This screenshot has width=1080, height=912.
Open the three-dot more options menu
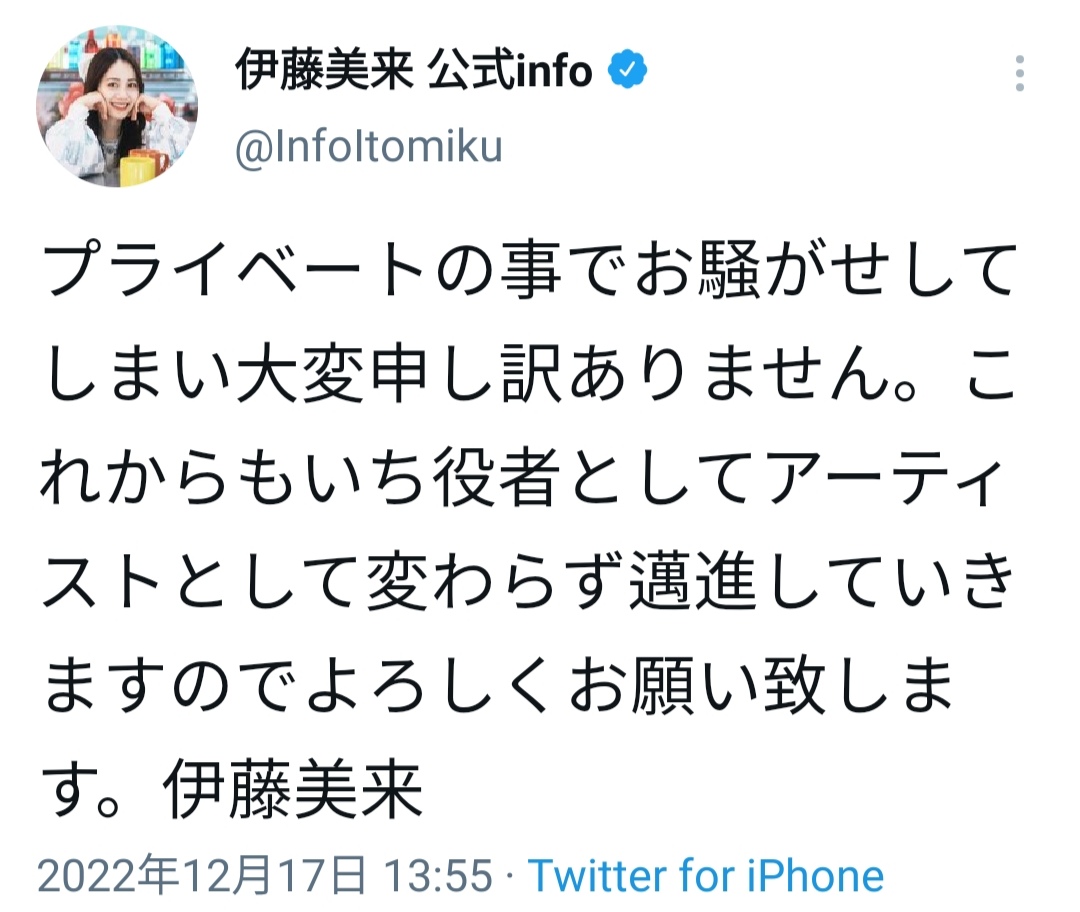point(1019,74)
